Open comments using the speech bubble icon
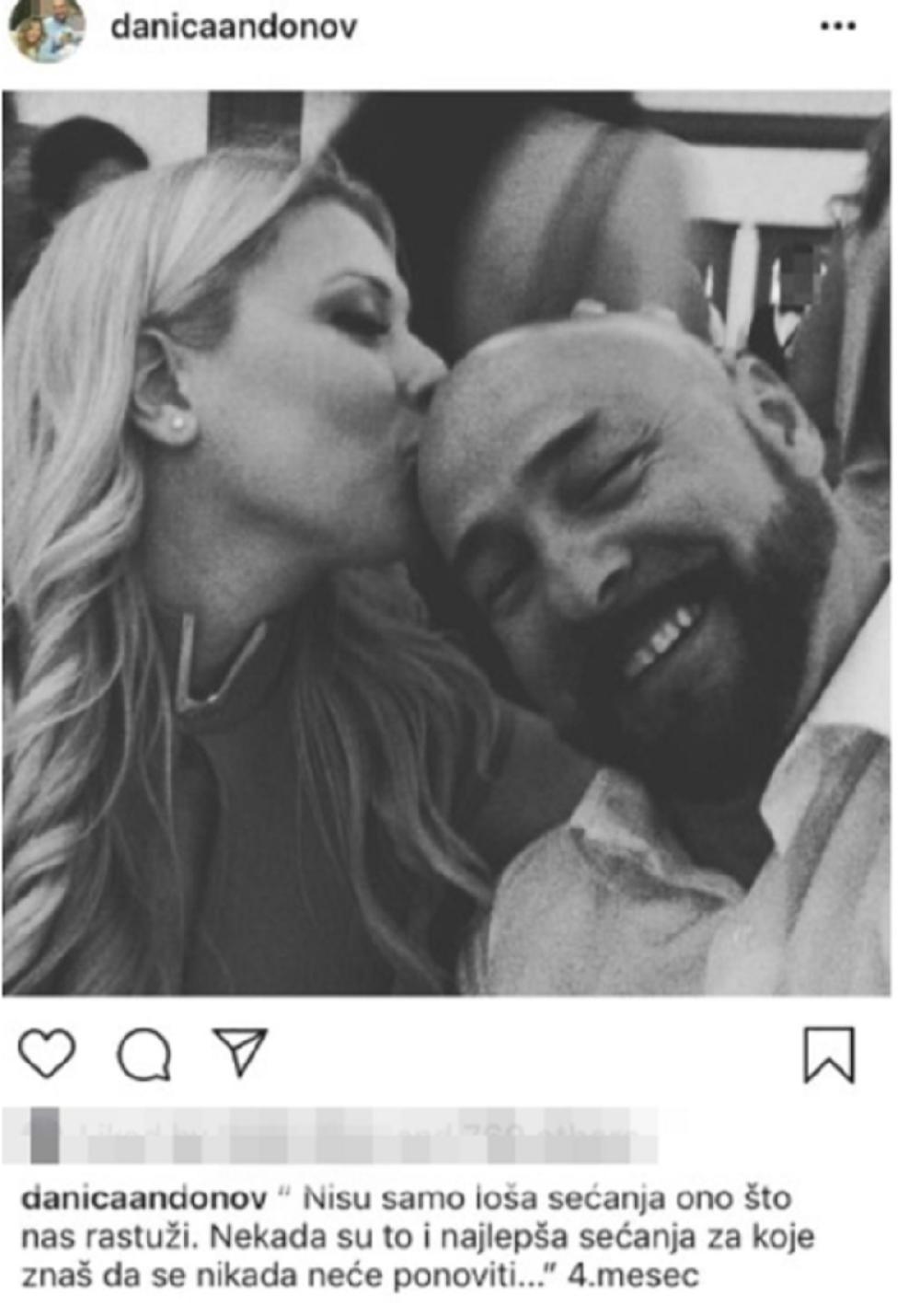 tap(144, 1054)
